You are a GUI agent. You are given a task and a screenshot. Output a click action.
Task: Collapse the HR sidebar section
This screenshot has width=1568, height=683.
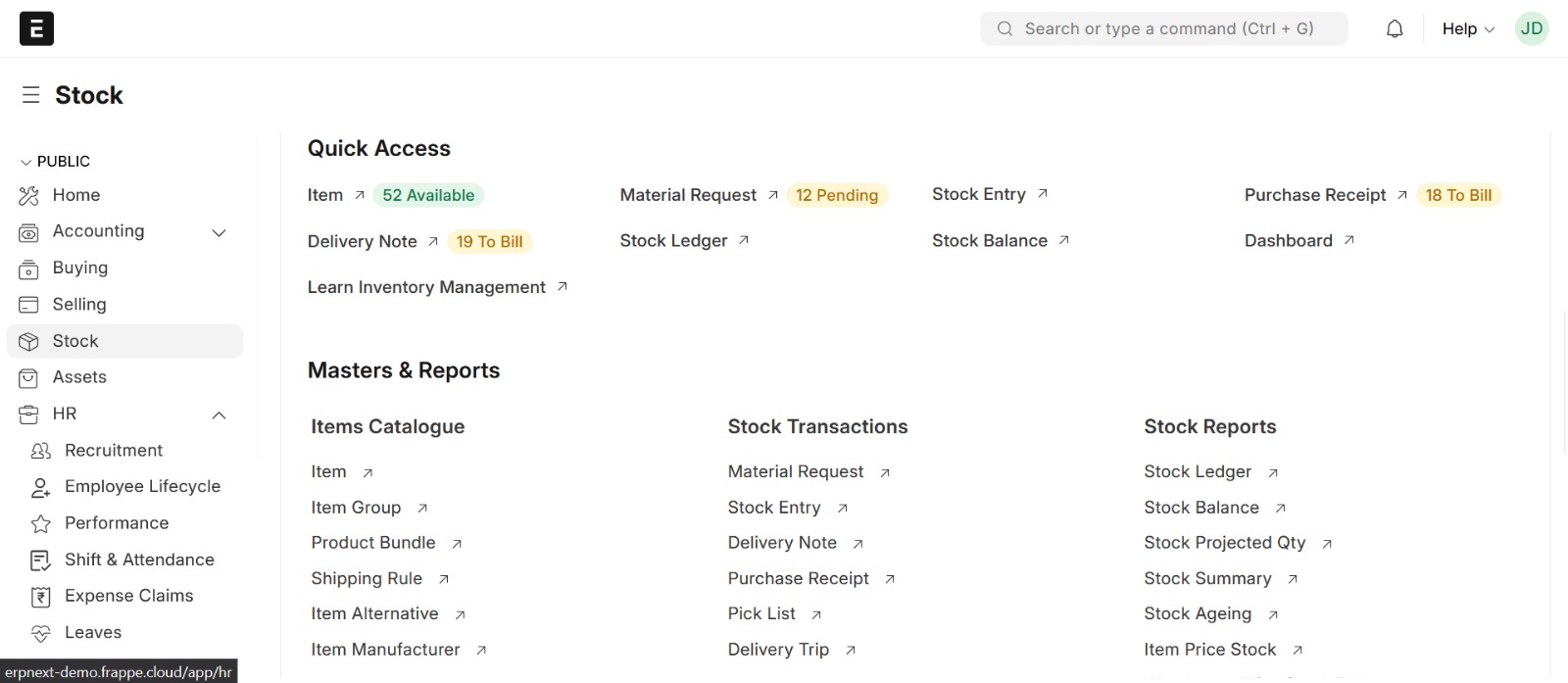tap(220, 415)
